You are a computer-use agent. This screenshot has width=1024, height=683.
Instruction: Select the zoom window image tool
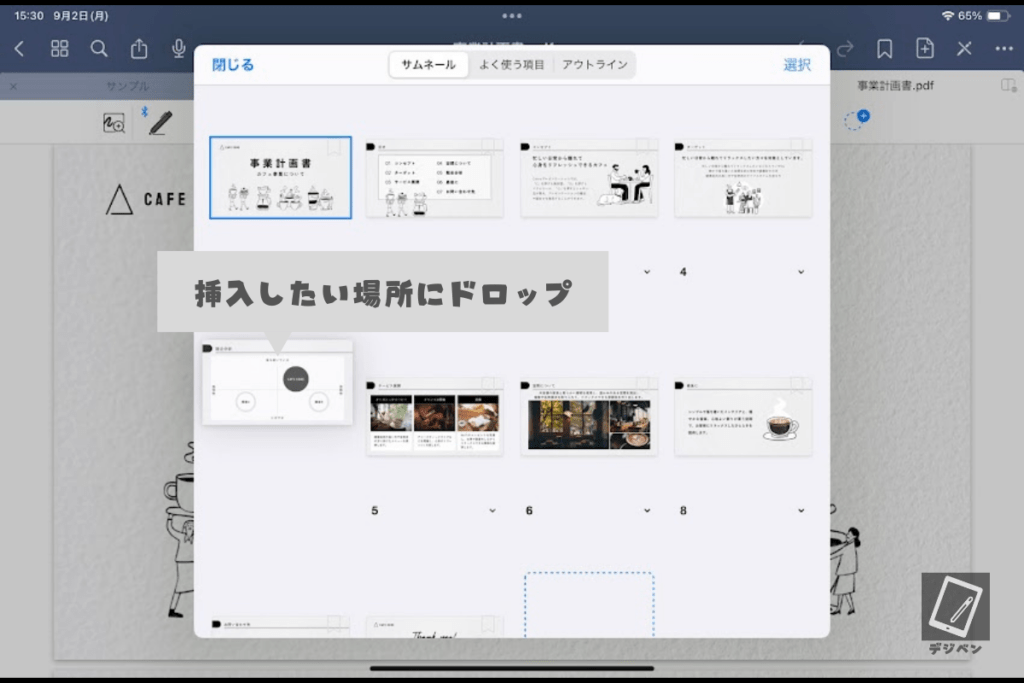(114, 123)
